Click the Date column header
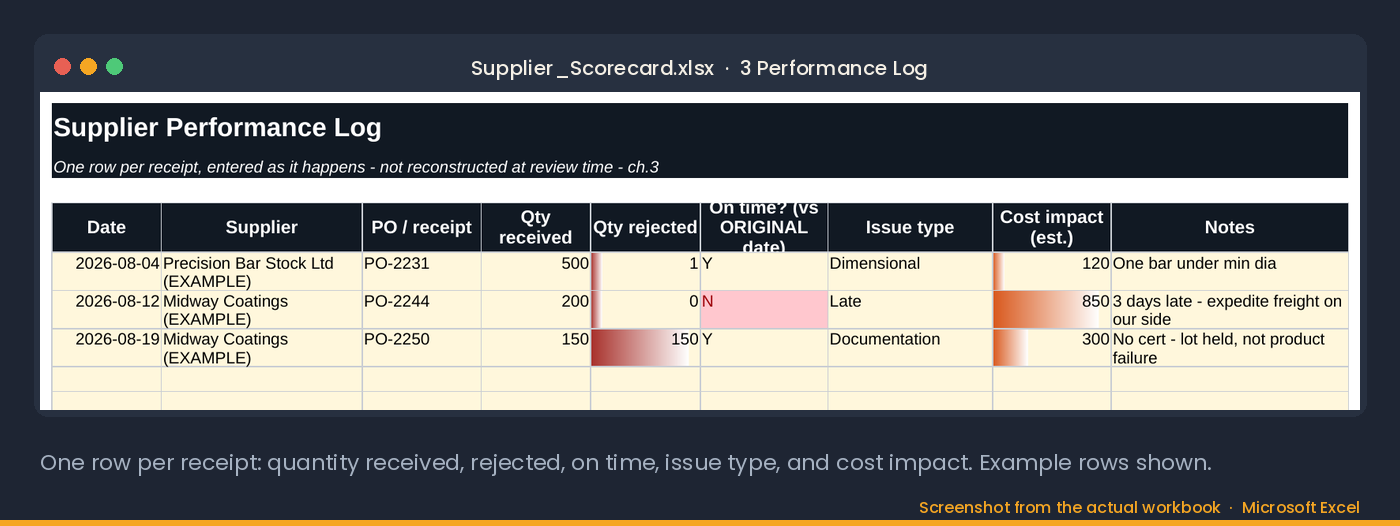The width and height of the screenshot is (1400, 526). [x=106, y=227]
